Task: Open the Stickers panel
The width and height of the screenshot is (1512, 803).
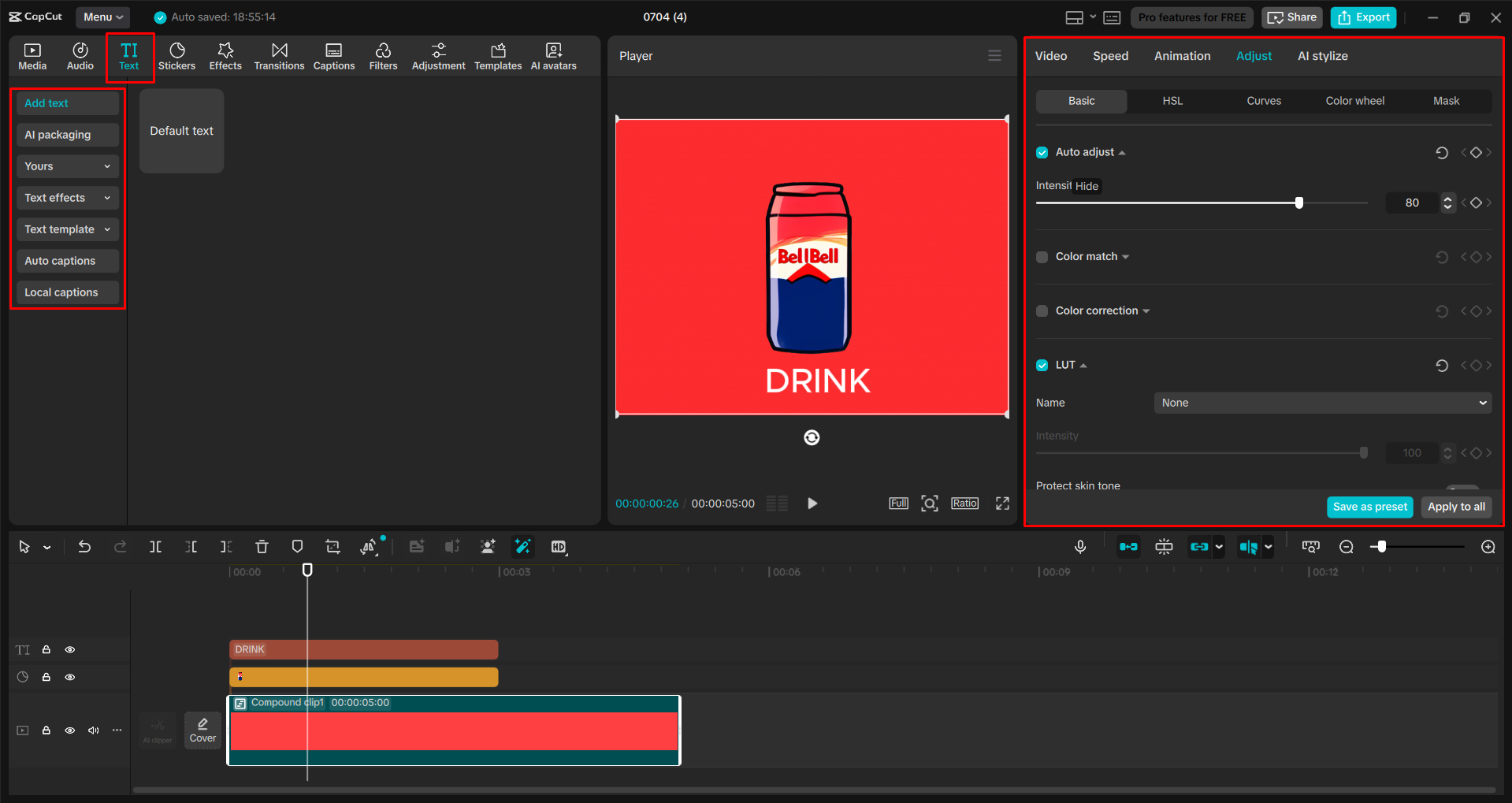Action: coord(177,55)
